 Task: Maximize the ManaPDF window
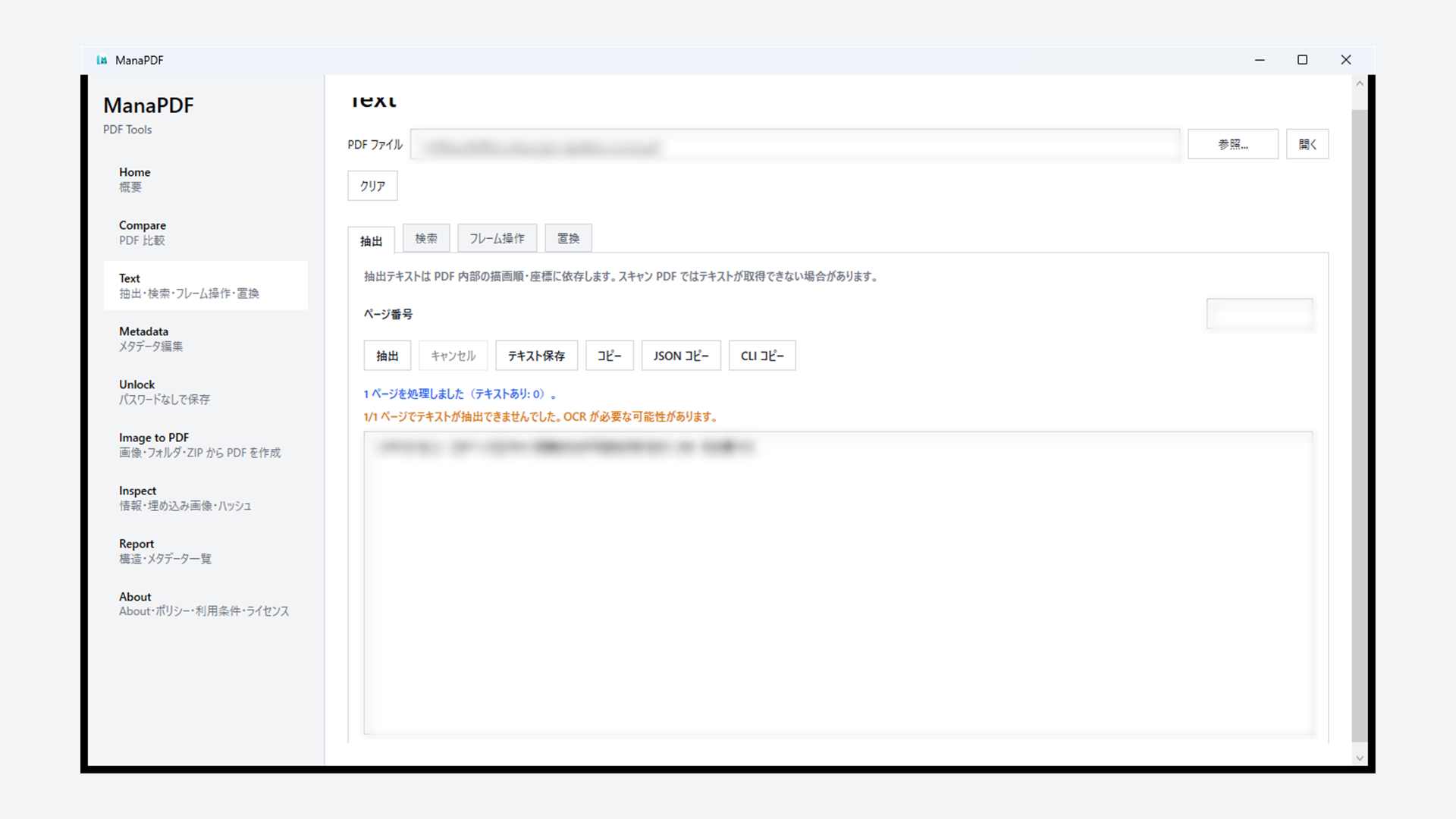click(1303, 60)
